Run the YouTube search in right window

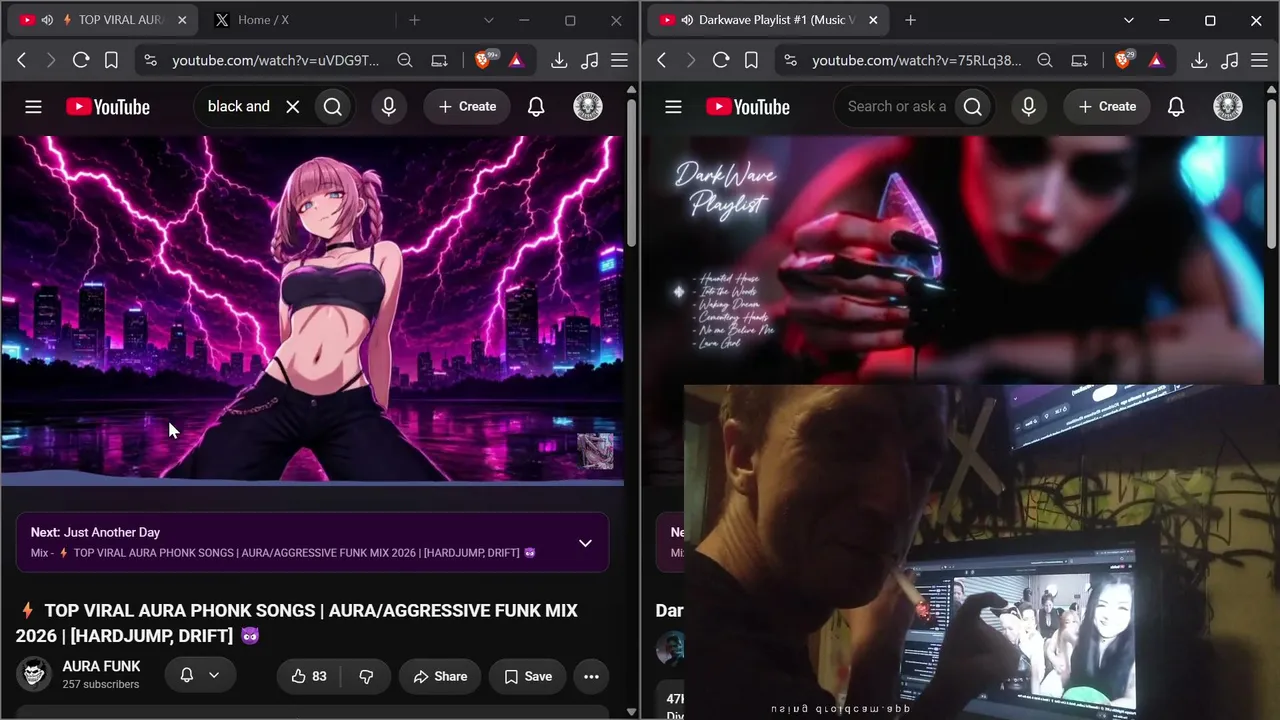coord(973,107)
